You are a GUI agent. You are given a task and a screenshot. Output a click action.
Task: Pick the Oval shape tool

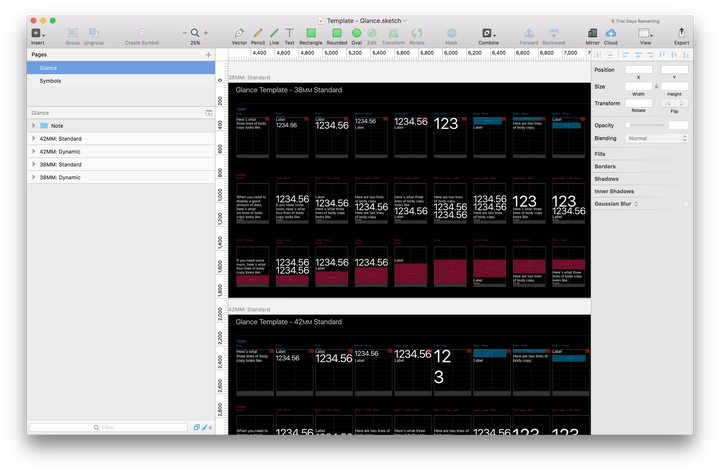[x=356, y=33]
